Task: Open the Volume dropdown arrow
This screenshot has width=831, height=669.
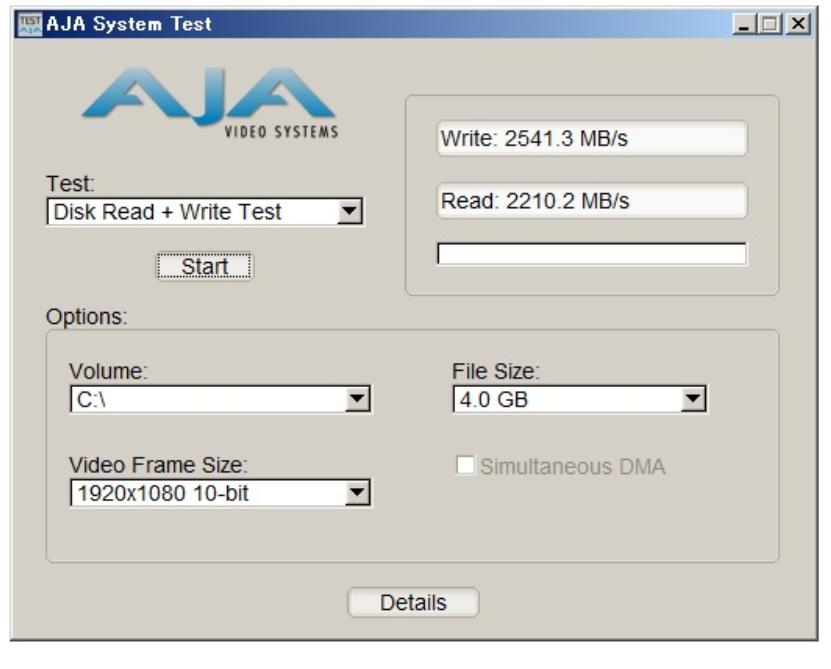Action: pyautogui.click(x=357, y=400)
